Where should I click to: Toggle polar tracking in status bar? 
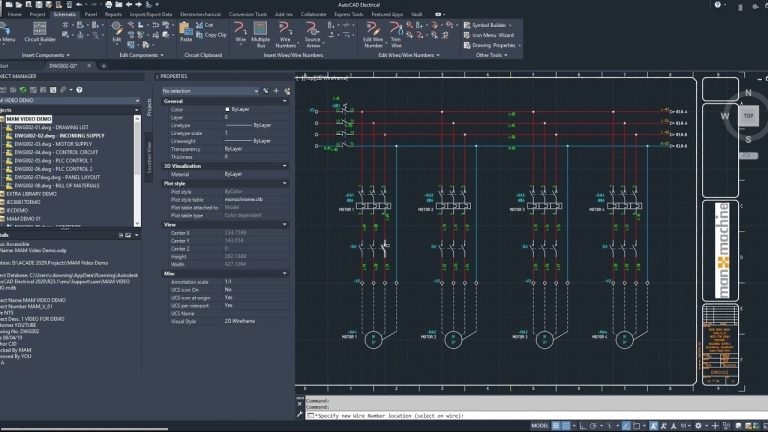point(593,426)
